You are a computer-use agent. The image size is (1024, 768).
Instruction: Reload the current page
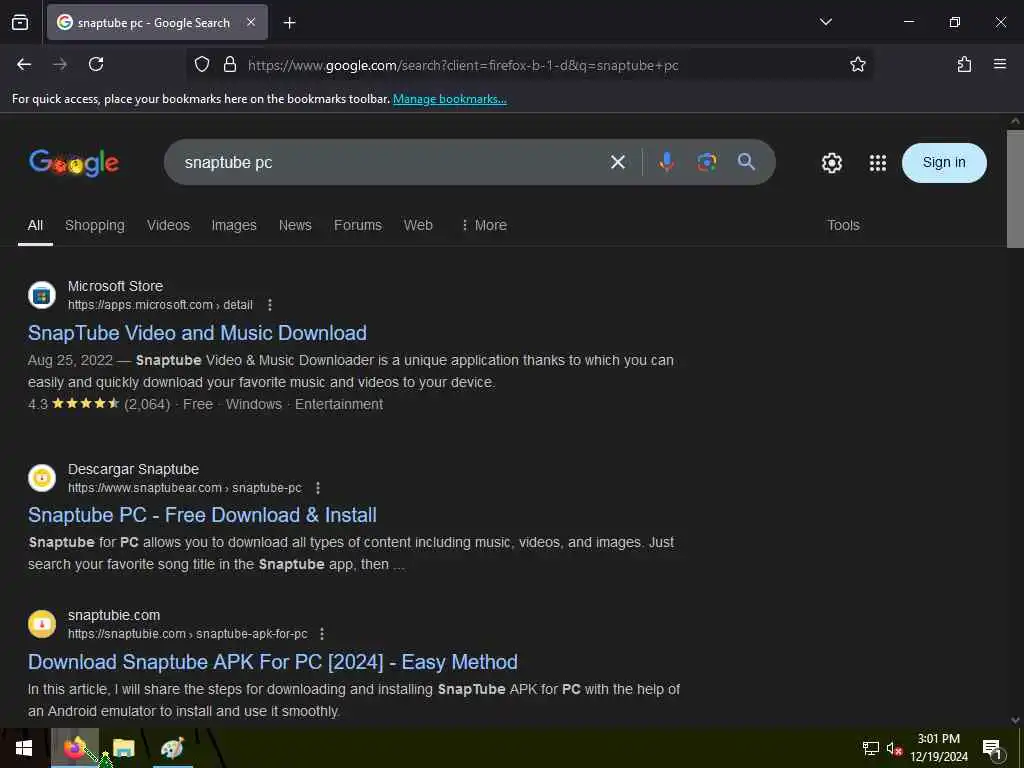96,64
